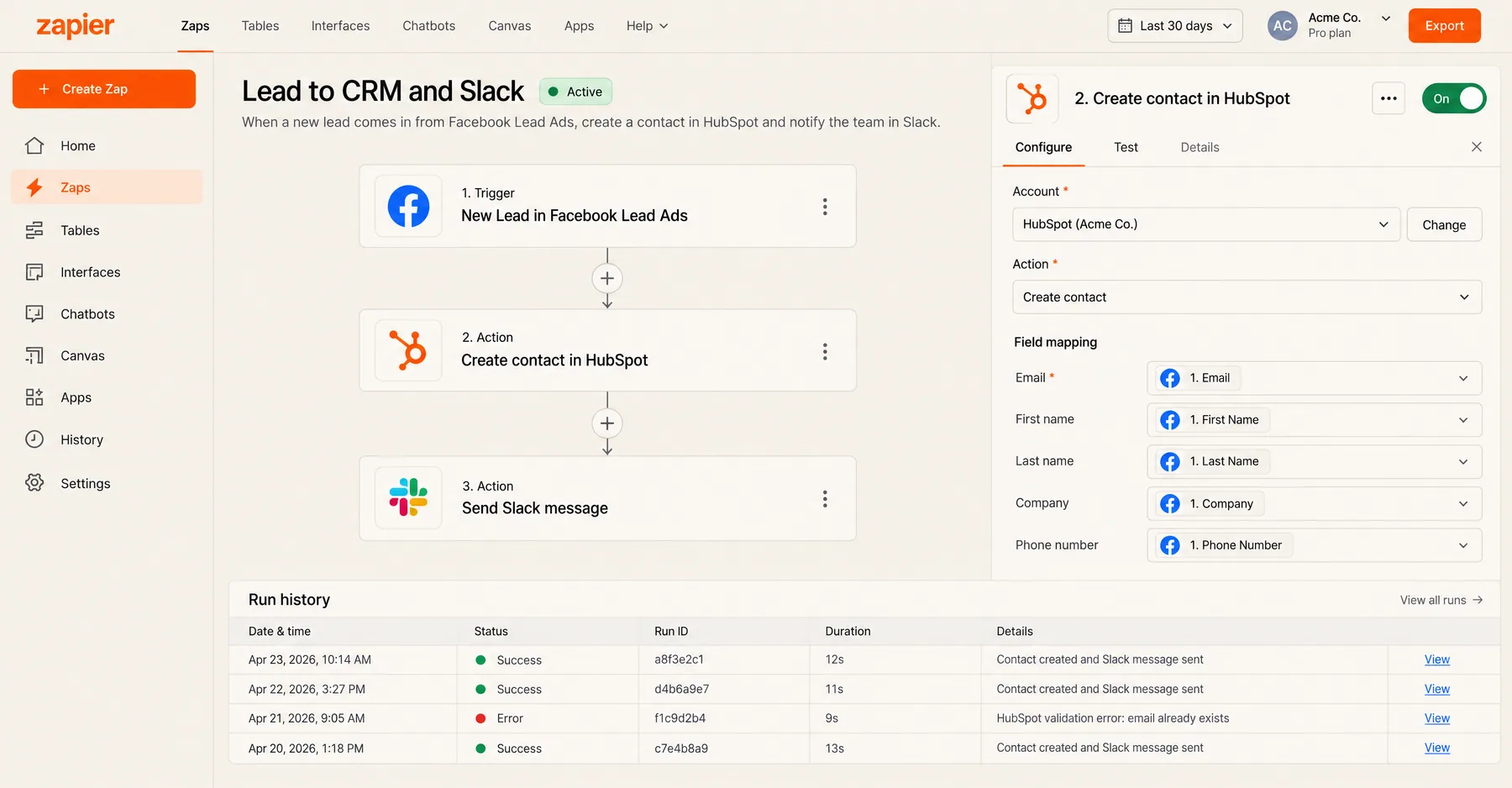
Task: Open options for the Slack message step
Action: click(825, 499)
